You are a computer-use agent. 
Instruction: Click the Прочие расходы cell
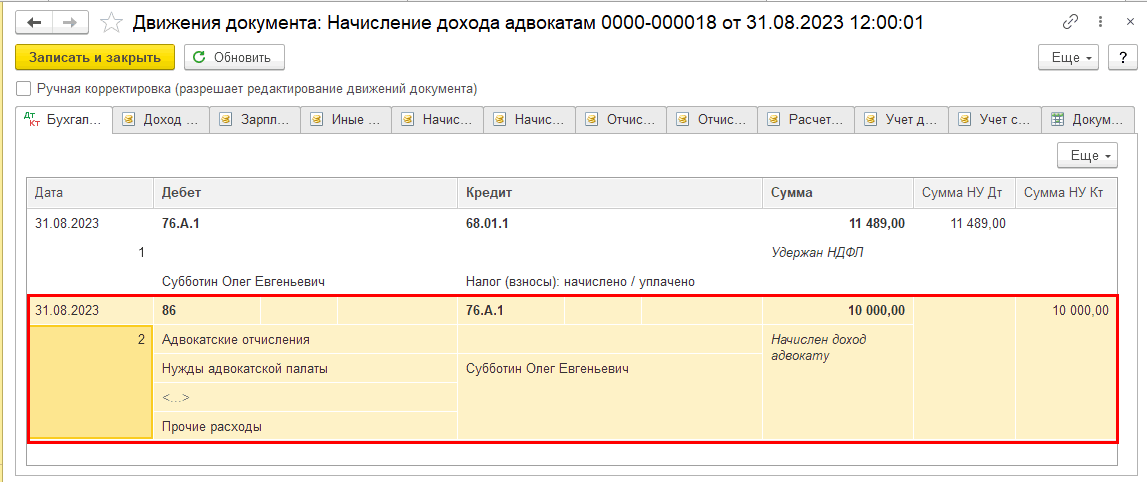pos(212,427)
